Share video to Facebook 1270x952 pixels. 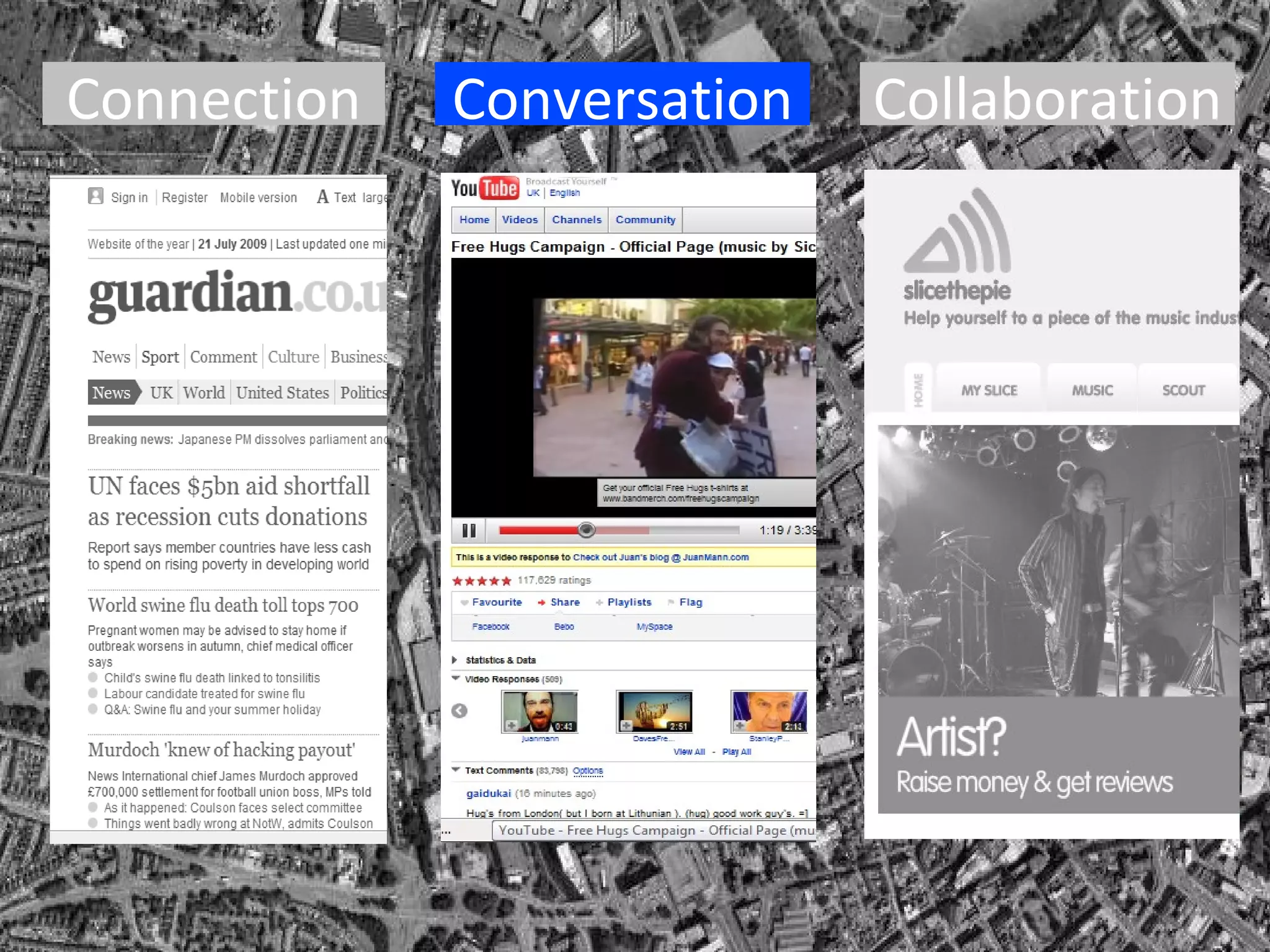click(x=491, y=627)
